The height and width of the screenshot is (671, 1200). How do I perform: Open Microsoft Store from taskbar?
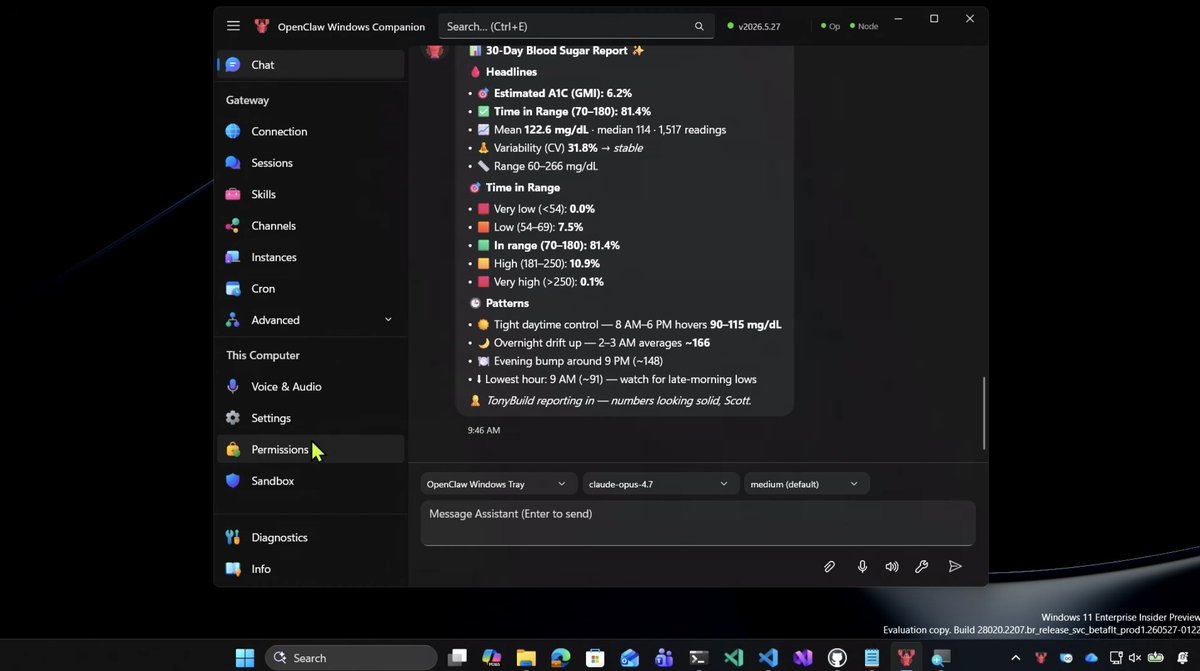(595, 657)
